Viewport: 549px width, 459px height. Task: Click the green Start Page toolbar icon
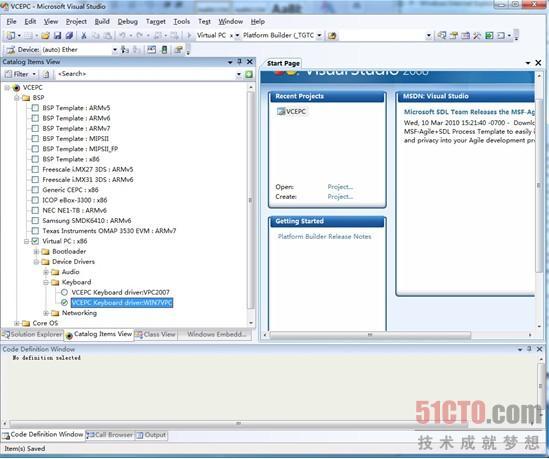[489, 35]
